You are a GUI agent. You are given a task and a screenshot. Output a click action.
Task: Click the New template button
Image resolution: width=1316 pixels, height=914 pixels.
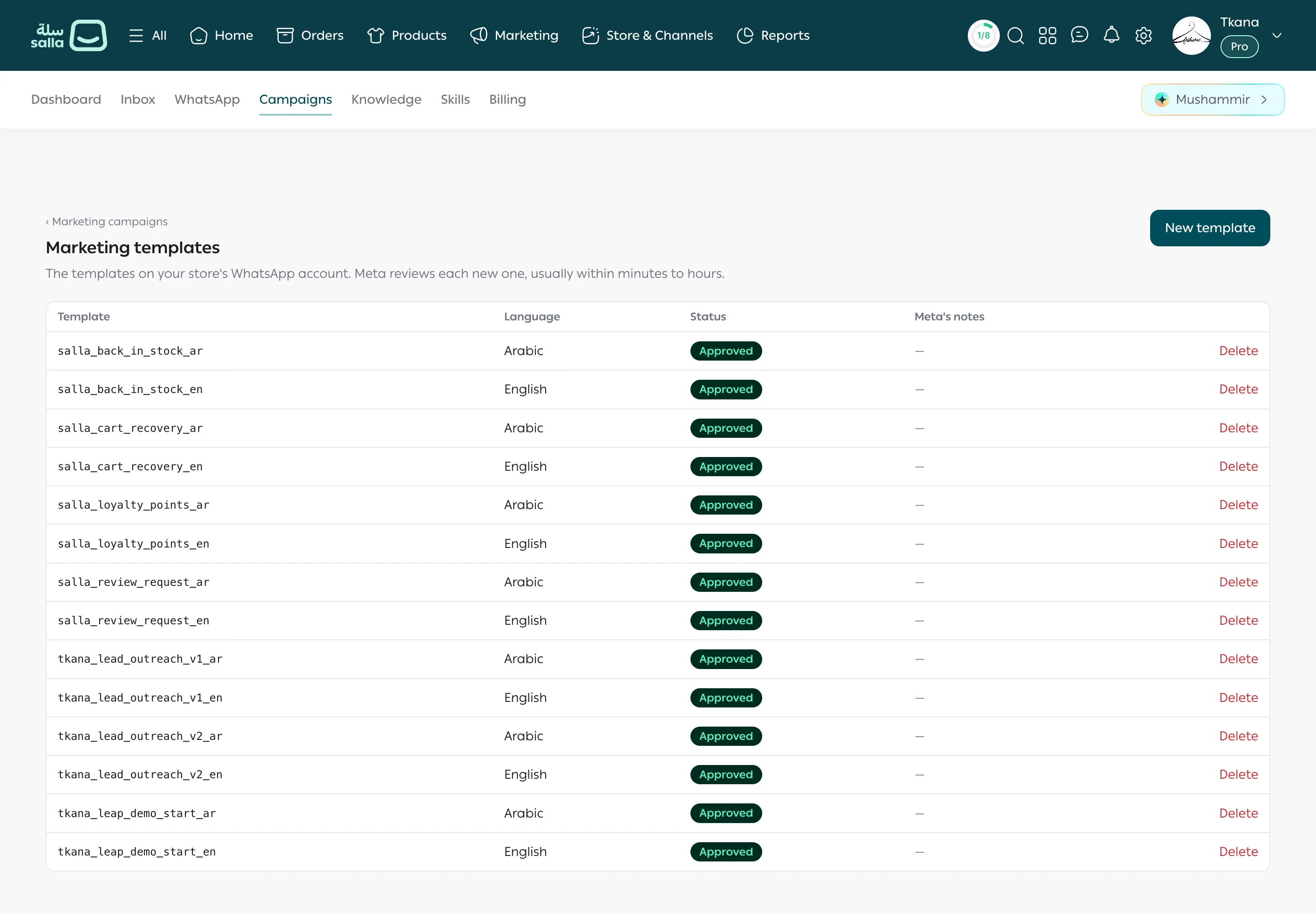pyautogui.click(x=1210, y=228)
